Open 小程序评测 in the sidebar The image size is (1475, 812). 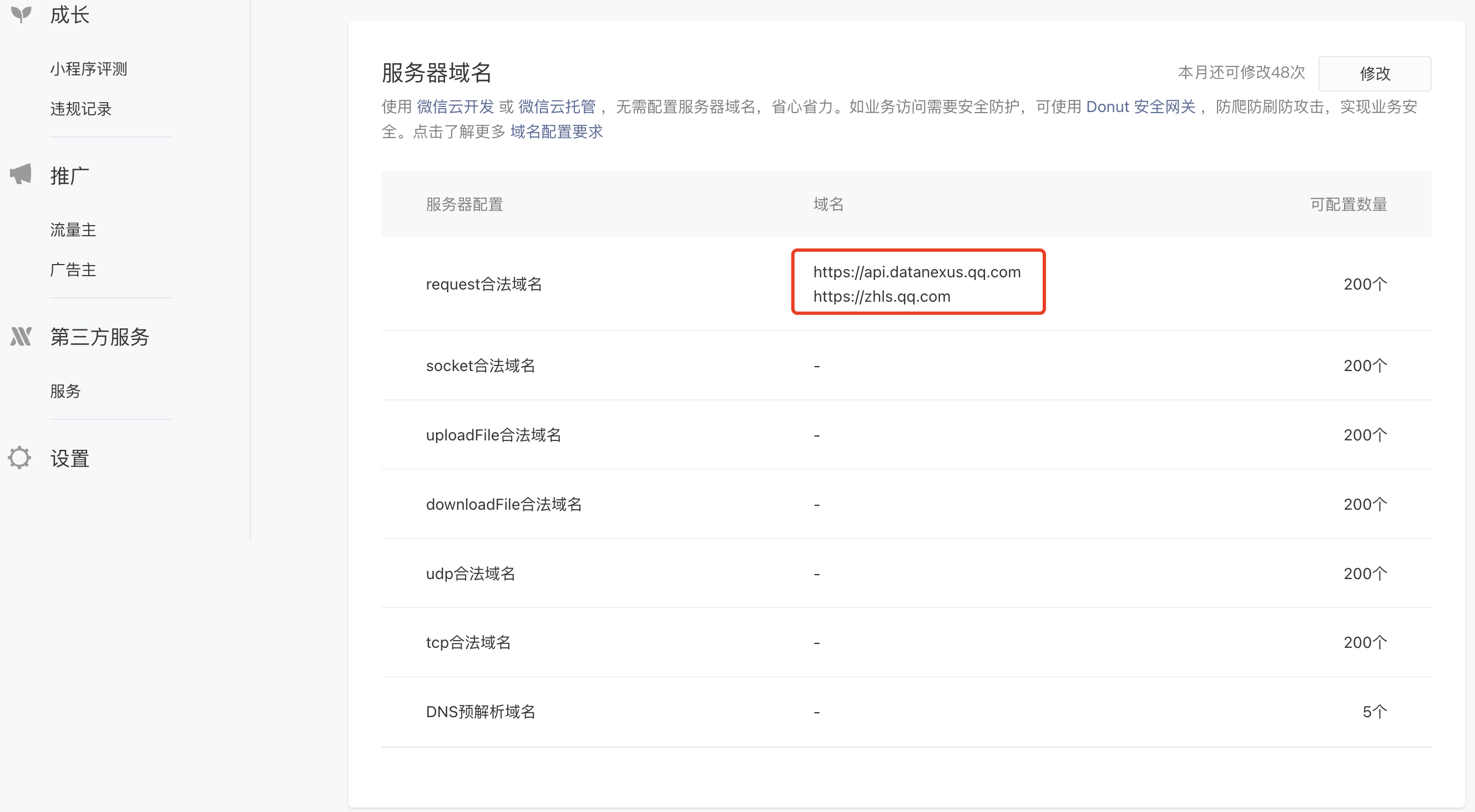point(89,69)
